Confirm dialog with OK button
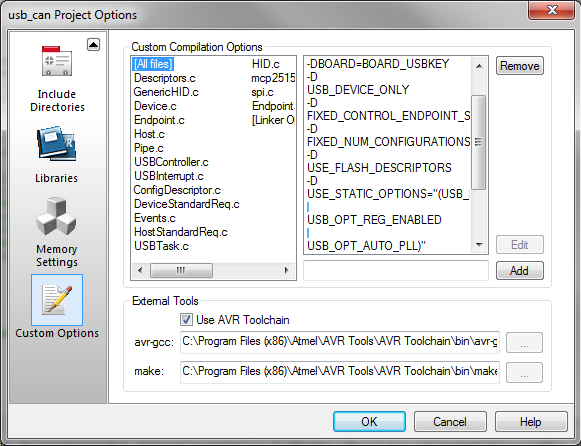The image size is (581, 446). [369, 421]
